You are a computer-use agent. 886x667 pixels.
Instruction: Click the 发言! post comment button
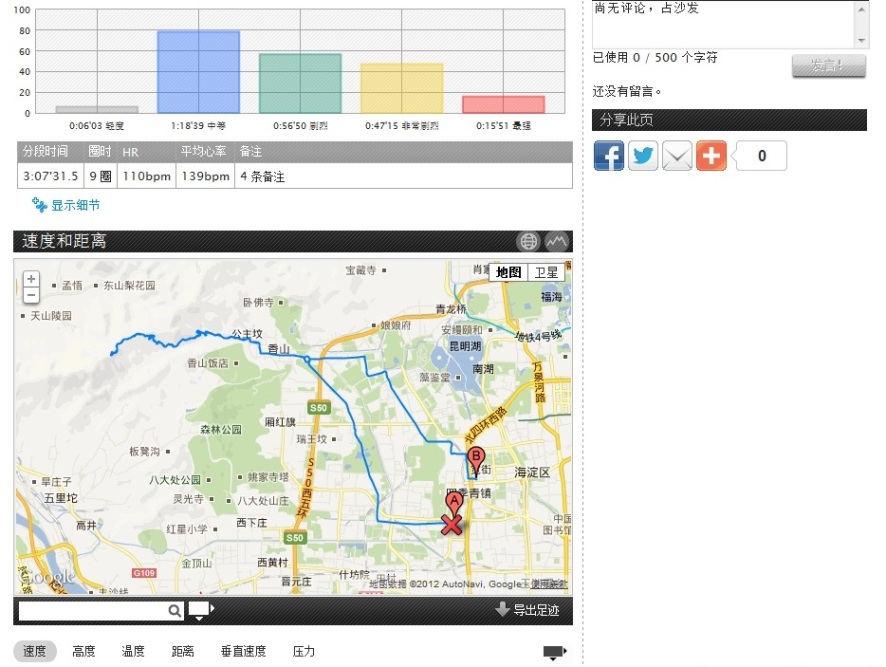click(x=828, y=66)
